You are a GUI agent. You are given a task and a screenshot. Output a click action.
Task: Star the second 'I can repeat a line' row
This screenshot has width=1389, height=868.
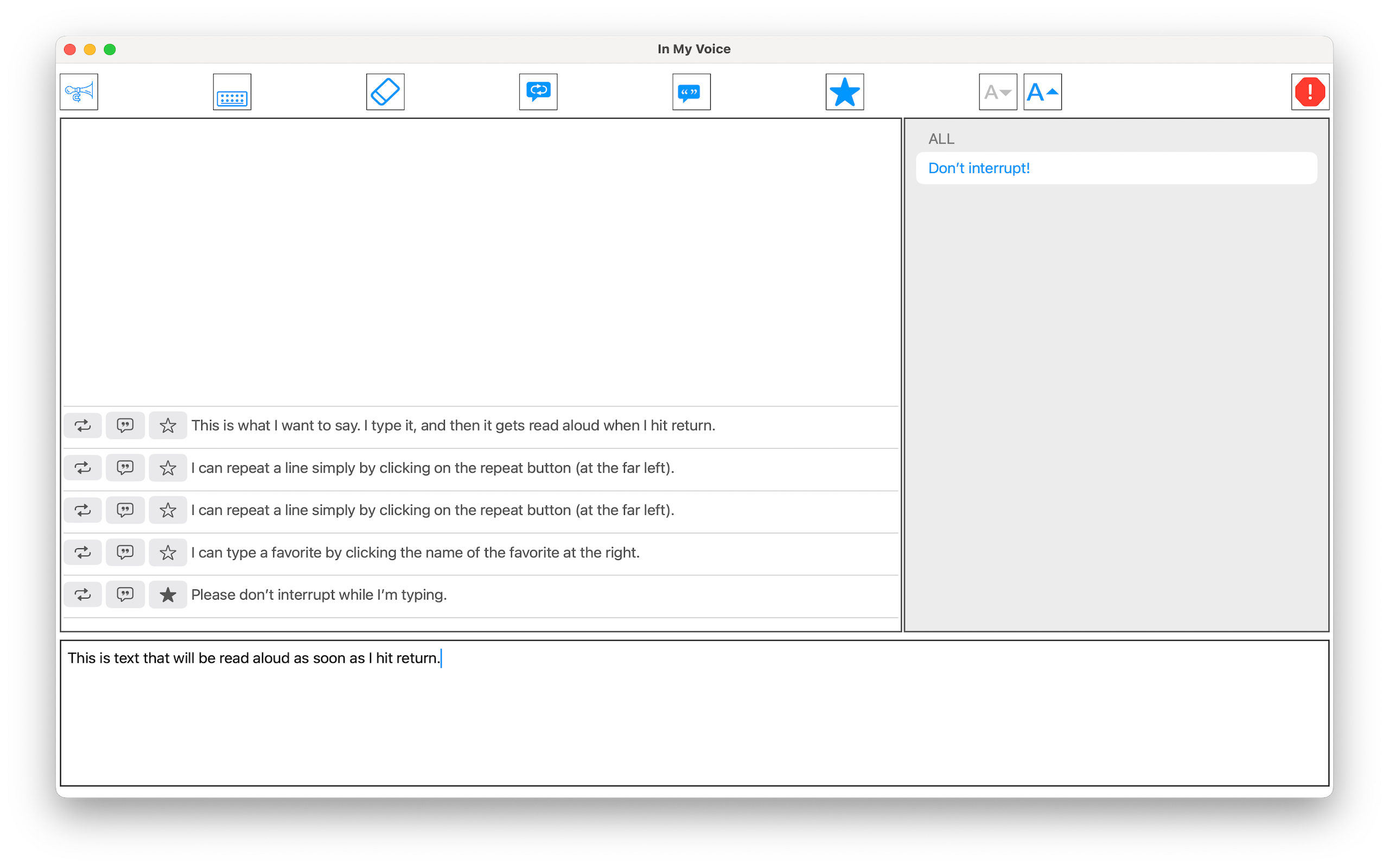point(168,510)
